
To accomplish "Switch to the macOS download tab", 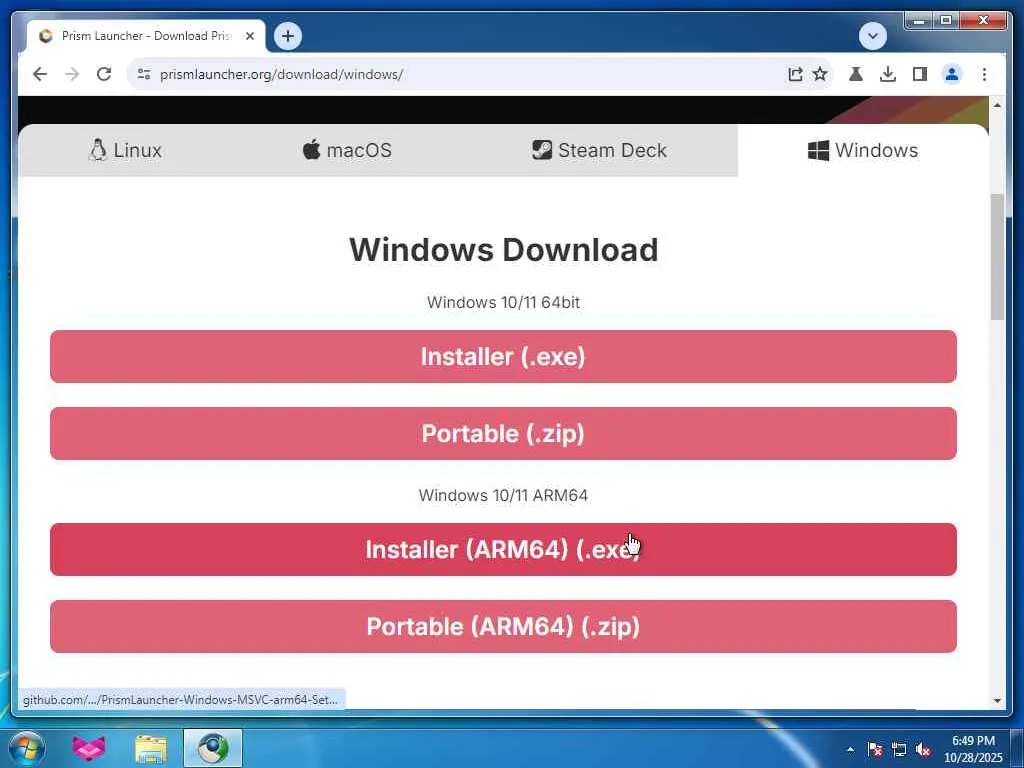I will click(x=347, y=150).
